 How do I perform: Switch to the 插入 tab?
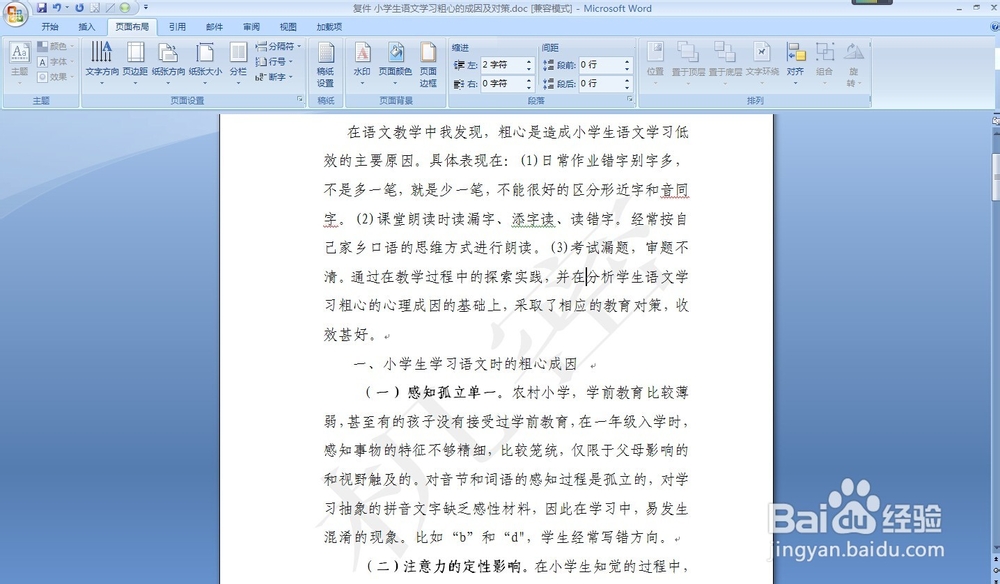coord(87,27)
